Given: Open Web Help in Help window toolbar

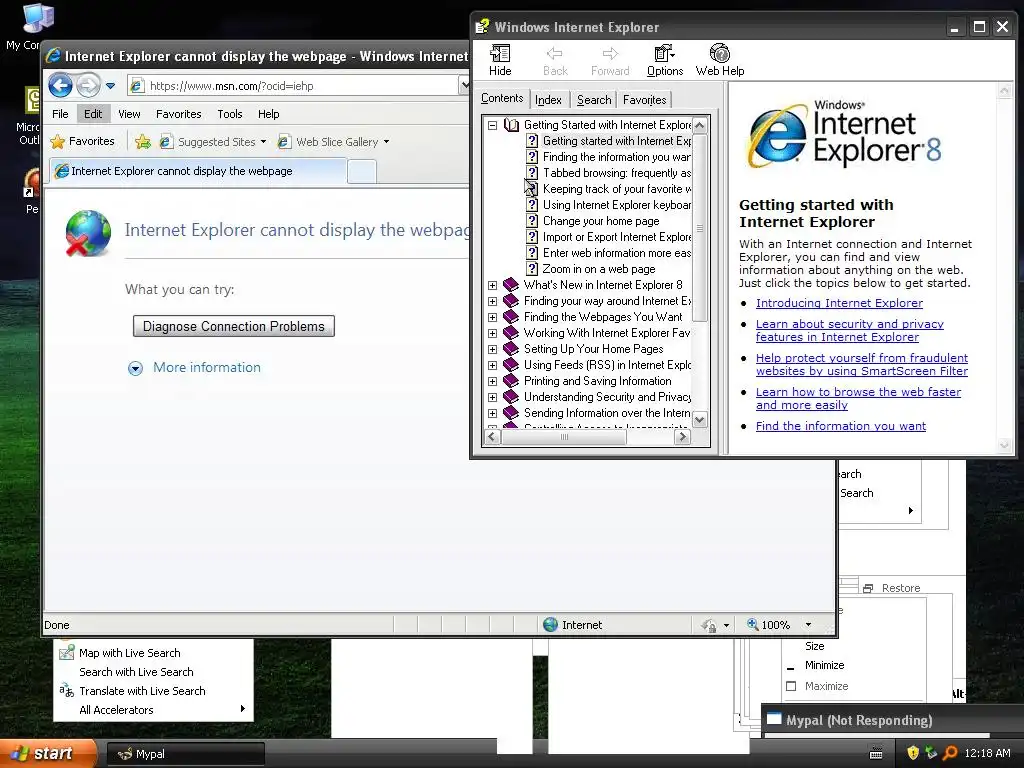Looking at the screenshot, I should click(x=720, y=60).
